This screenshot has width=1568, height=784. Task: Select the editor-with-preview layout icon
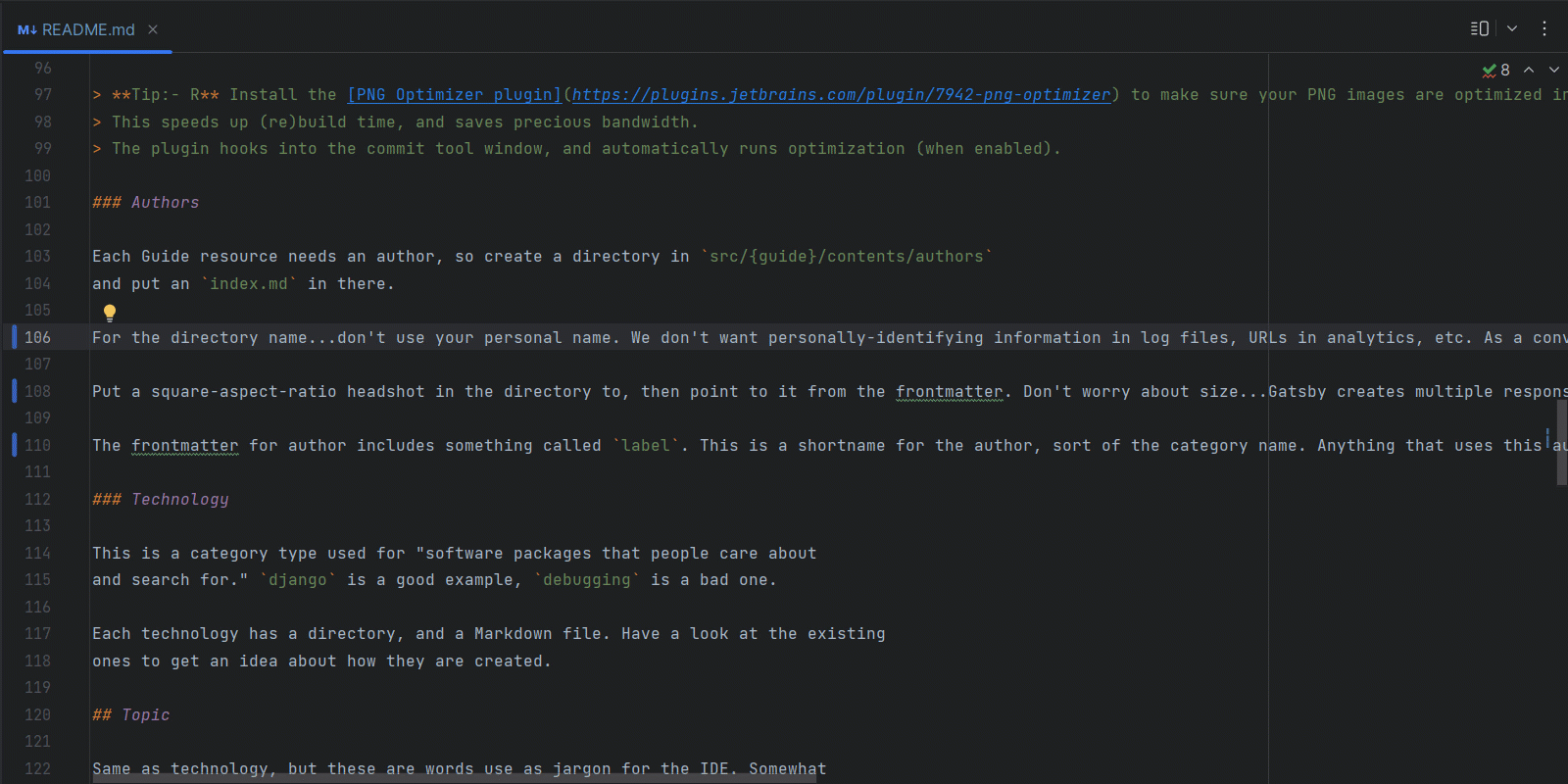tap(1480, 28)
